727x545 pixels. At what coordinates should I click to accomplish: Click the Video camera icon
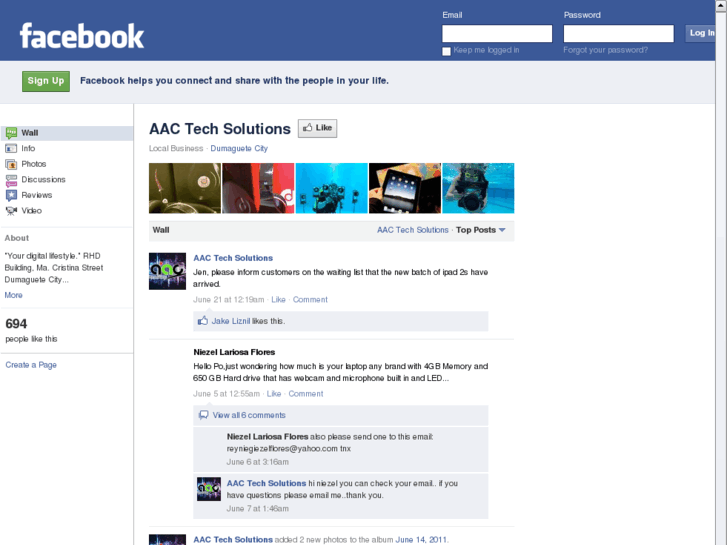(11, 211)
